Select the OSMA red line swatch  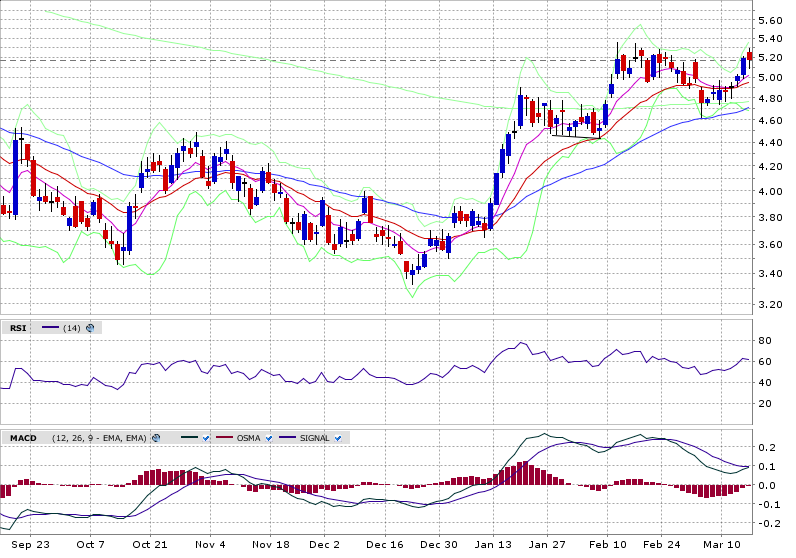coord(222,438)
